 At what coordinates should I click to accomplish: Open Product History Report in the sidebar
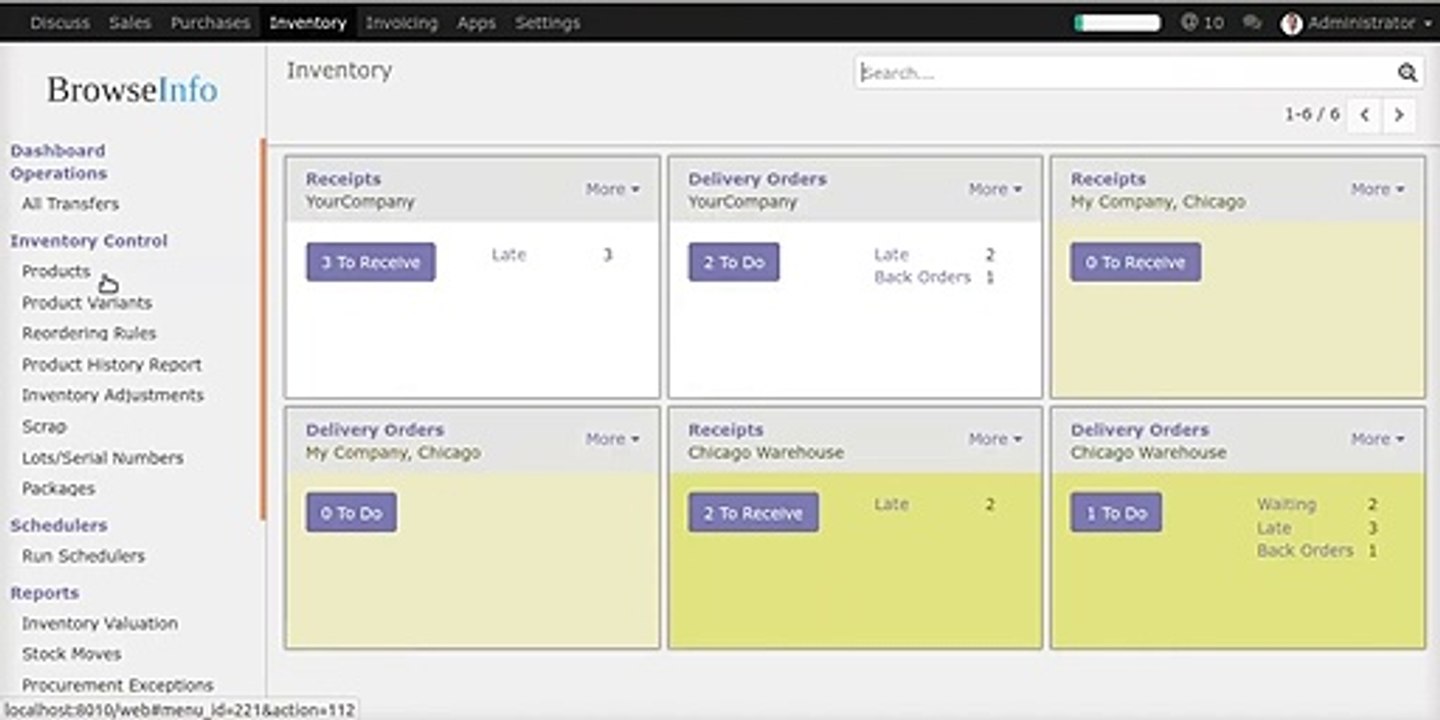click(x=112, y=364)
